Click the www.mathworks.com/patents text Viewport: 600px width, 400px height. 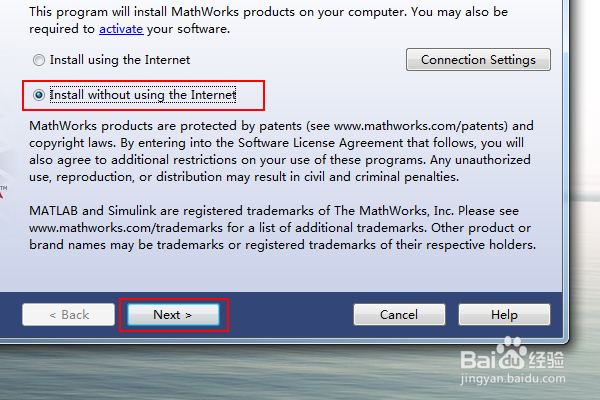421,126
